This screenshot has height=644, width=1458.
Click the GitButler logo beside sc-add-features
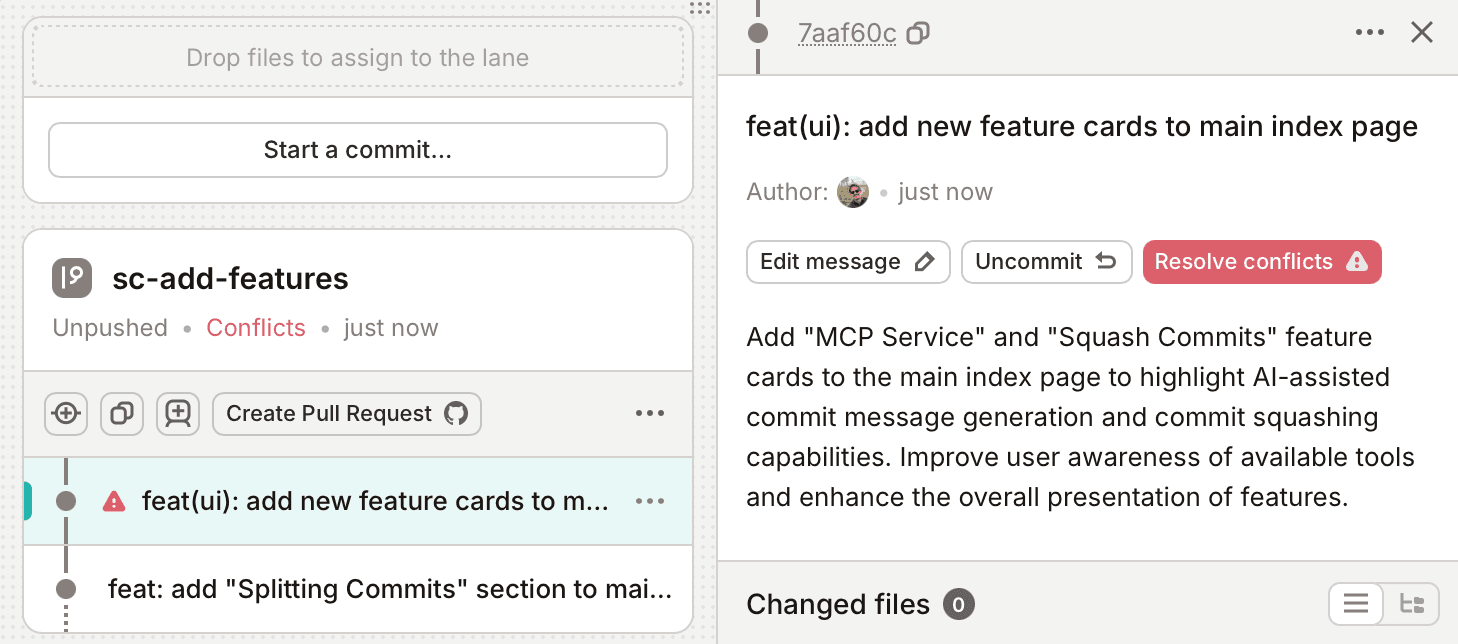coord(71,278)
